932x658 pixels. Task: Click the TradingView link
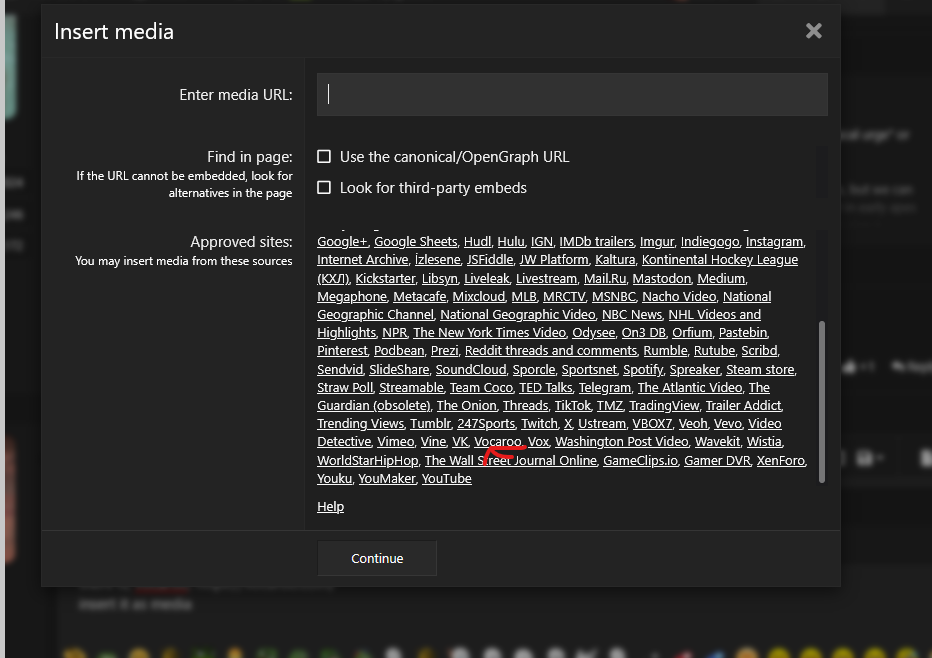tap(664, 405)
